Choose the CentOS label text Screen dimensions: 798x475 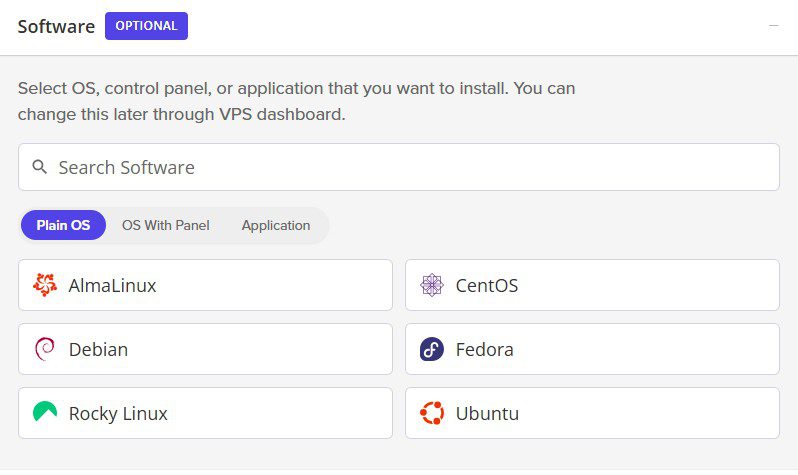[x=487, y=286]
